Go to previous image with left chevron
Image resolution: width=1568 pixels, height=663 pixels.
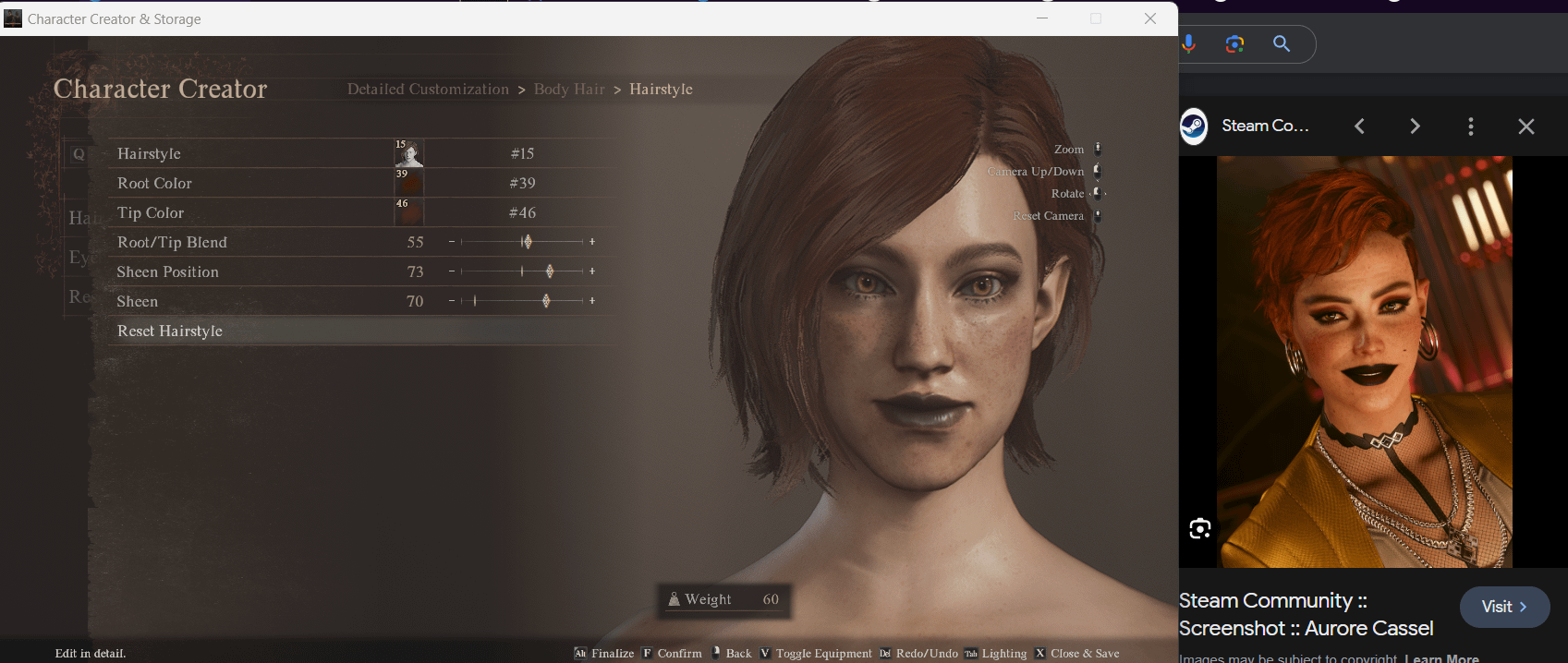tap(1359, 127)
